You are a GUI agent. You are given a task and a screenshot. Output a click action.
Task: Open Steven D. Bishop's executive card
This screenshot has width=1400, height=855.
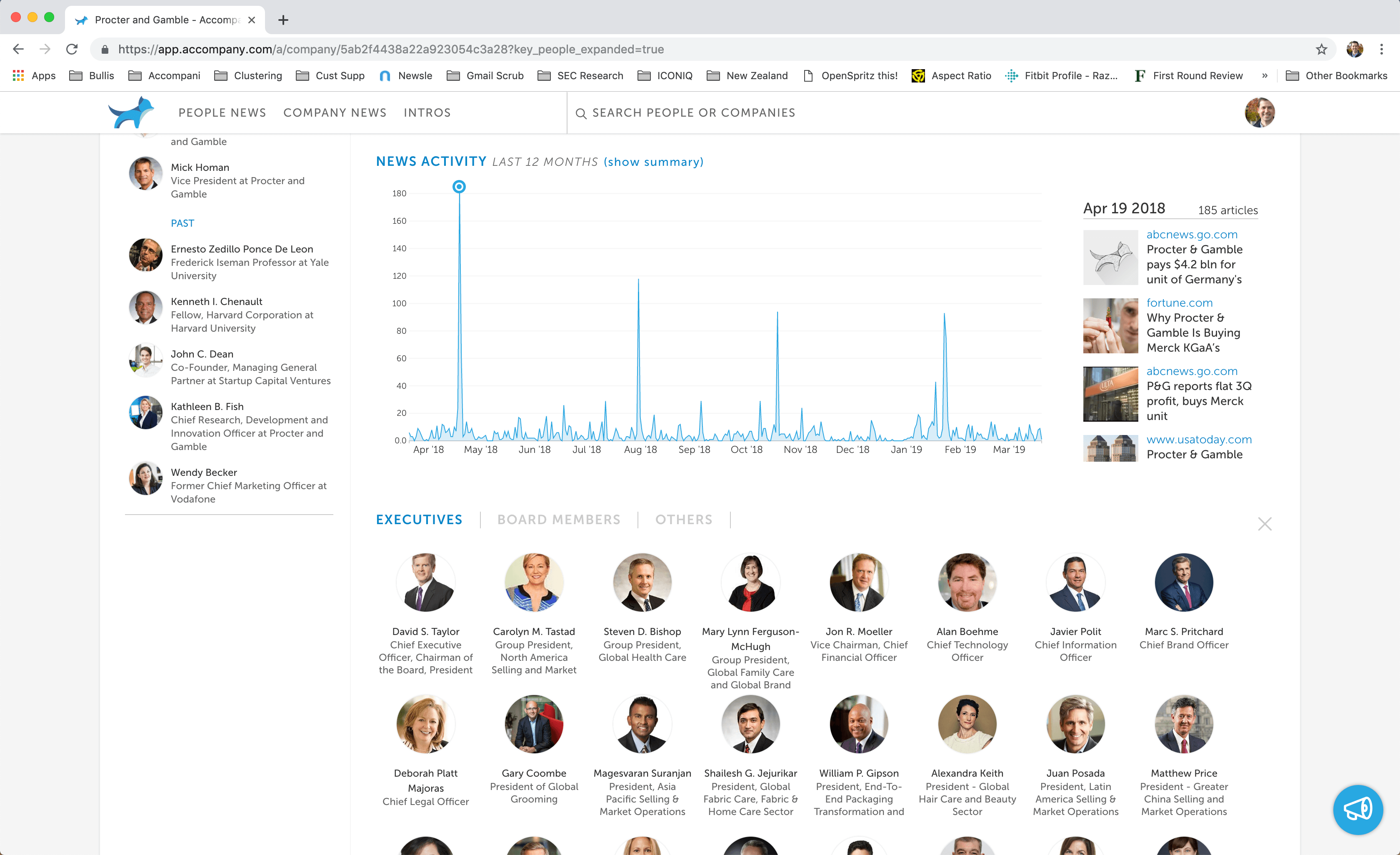642,608
